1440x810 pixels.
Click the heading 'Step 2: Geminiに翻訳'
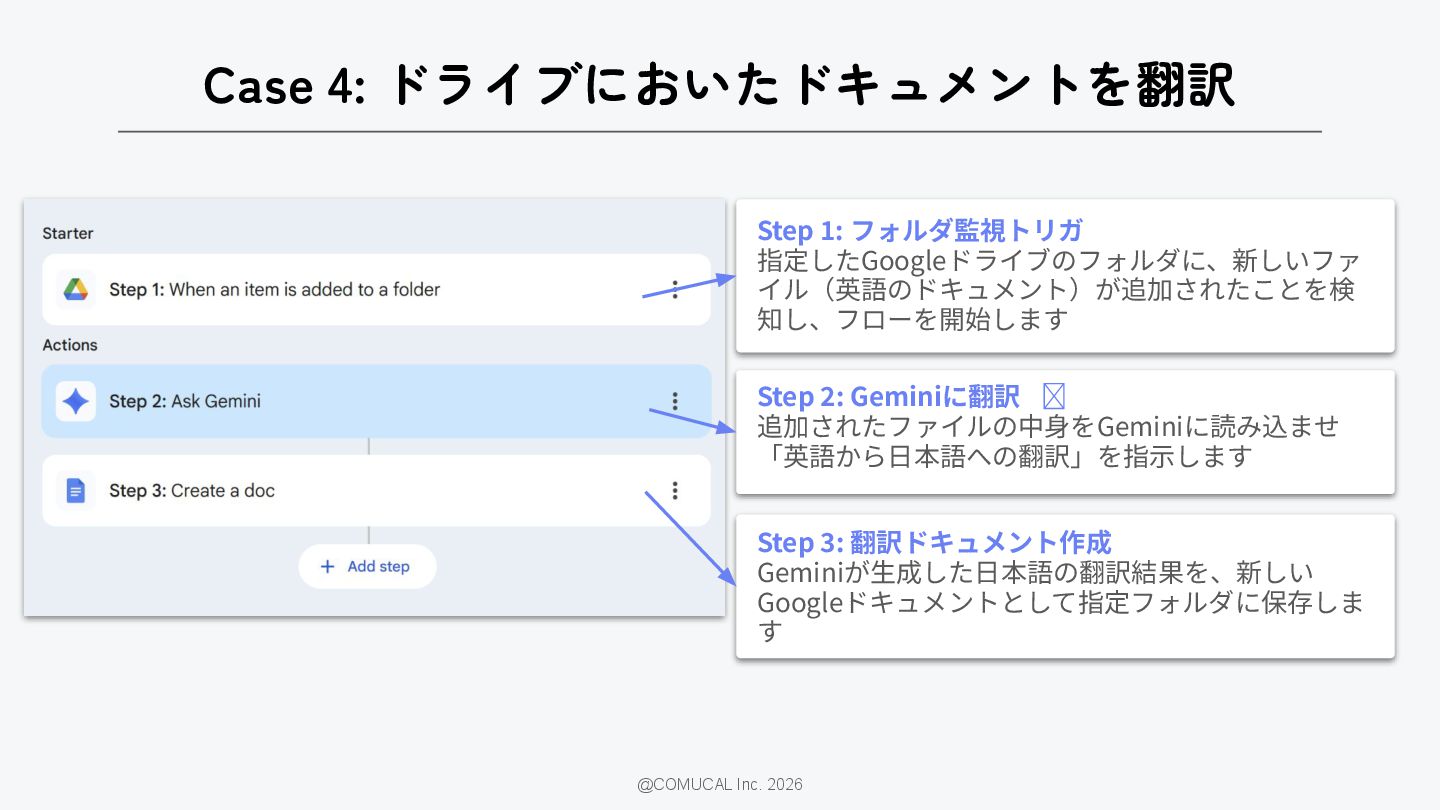pos(889,396)
